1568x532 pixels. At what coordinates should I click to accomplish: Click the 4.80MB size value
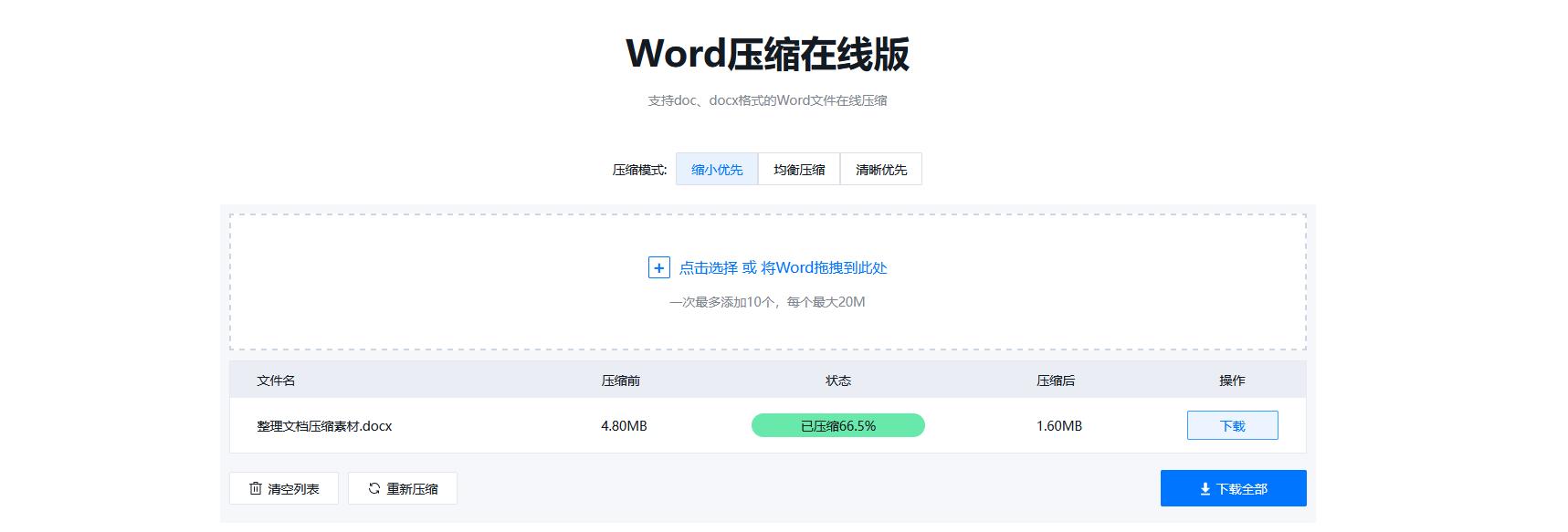624,425
